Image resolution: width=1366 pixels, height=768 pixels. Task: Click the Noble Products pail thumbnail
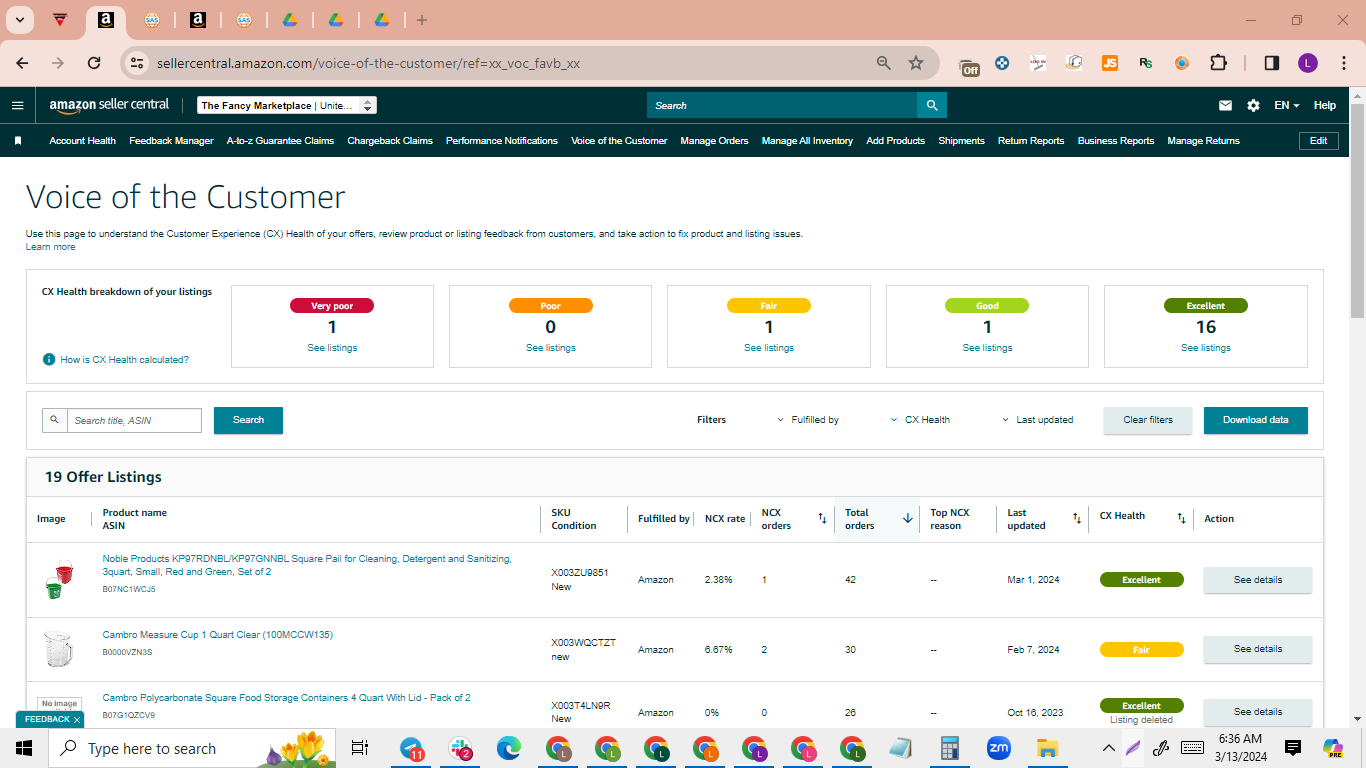click(59, 579)
